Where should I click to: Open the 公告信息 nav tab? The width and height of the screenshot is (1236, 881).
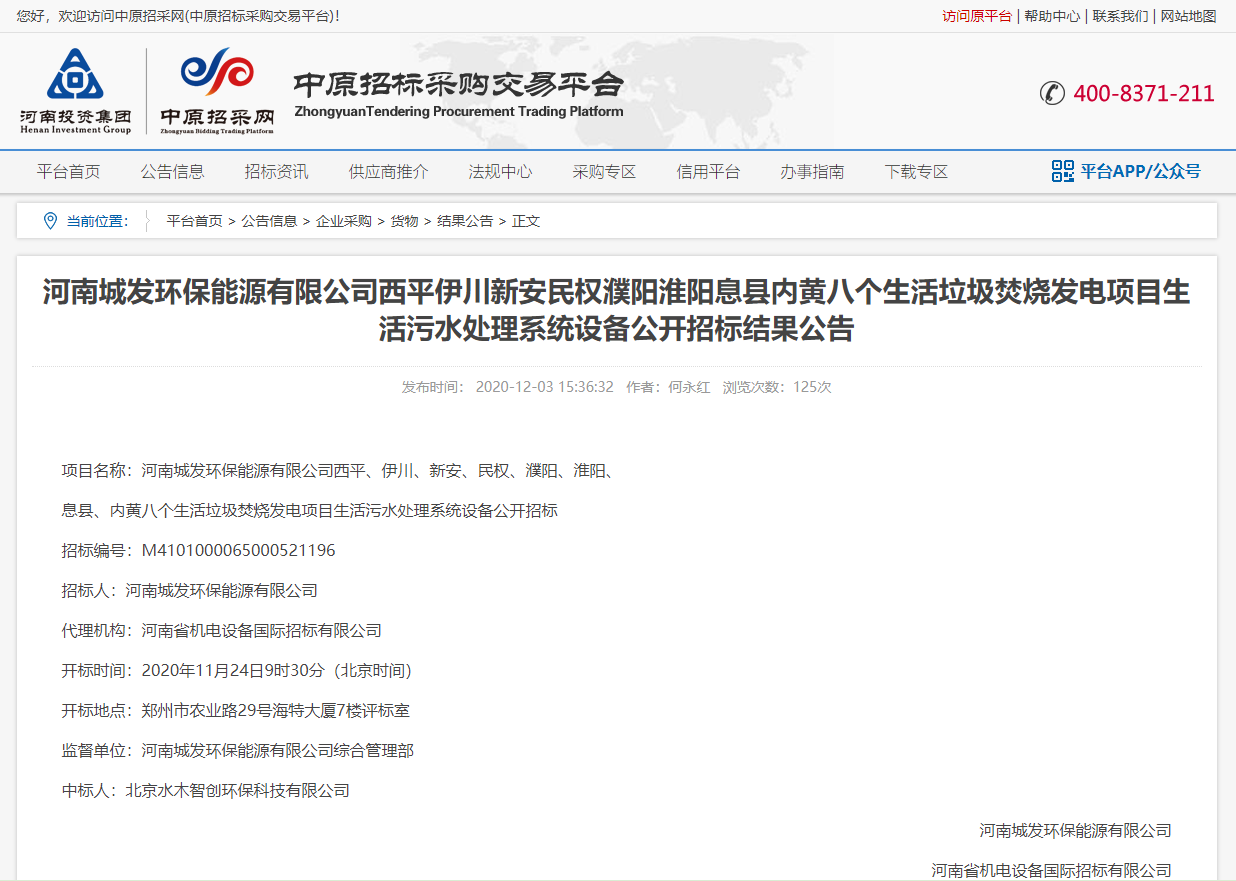point(173,172)
